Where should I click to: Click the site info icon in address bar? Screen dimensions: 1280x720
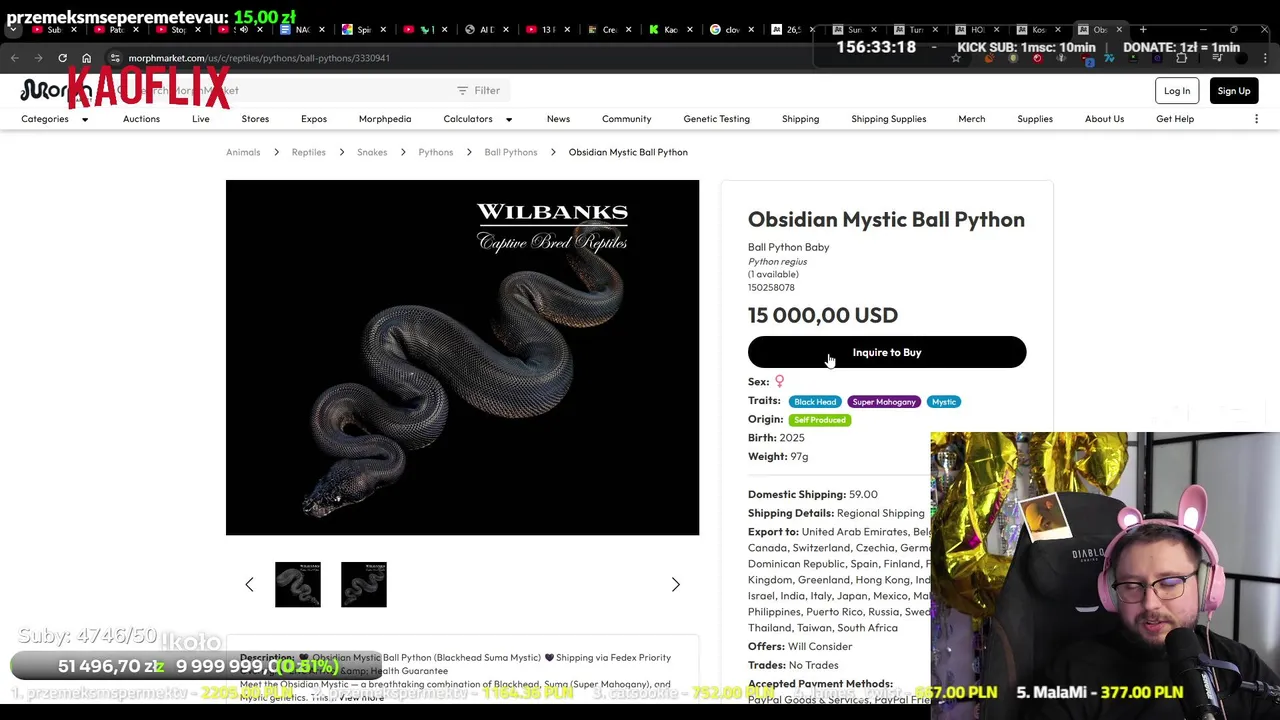coord(115,58)
